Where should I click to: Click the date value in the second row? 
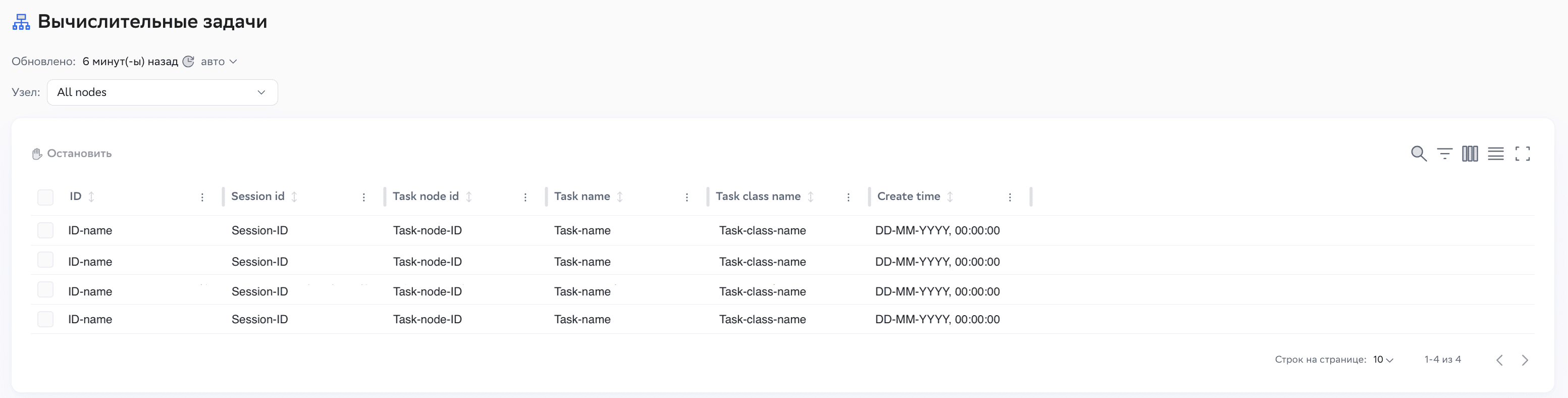tap(937, 262)
